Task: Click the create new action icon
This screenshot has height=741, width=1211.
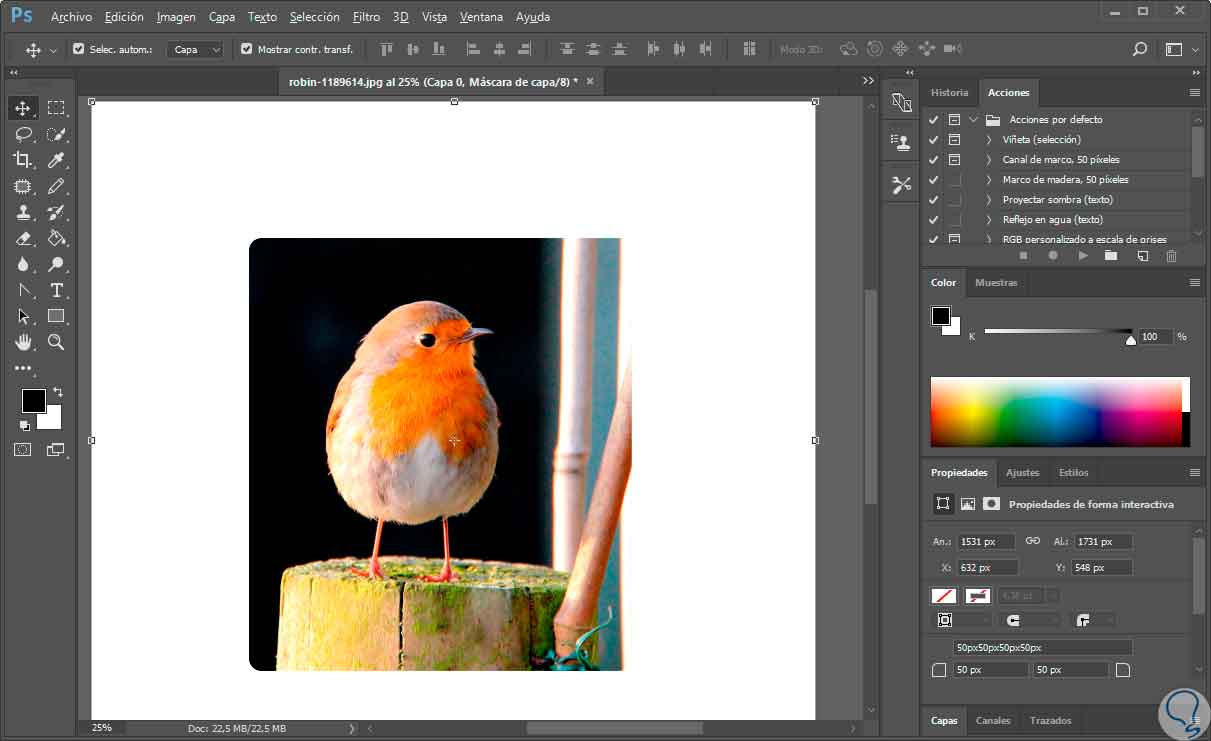Action: click(1142, 256)
